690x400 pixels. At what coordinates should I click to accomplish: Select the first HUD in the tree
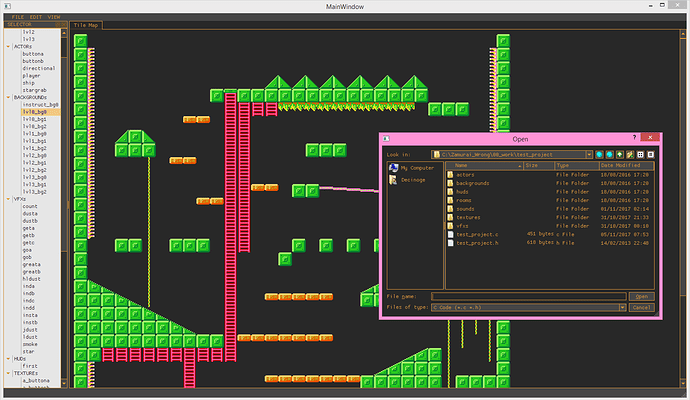tap(30, 366)
